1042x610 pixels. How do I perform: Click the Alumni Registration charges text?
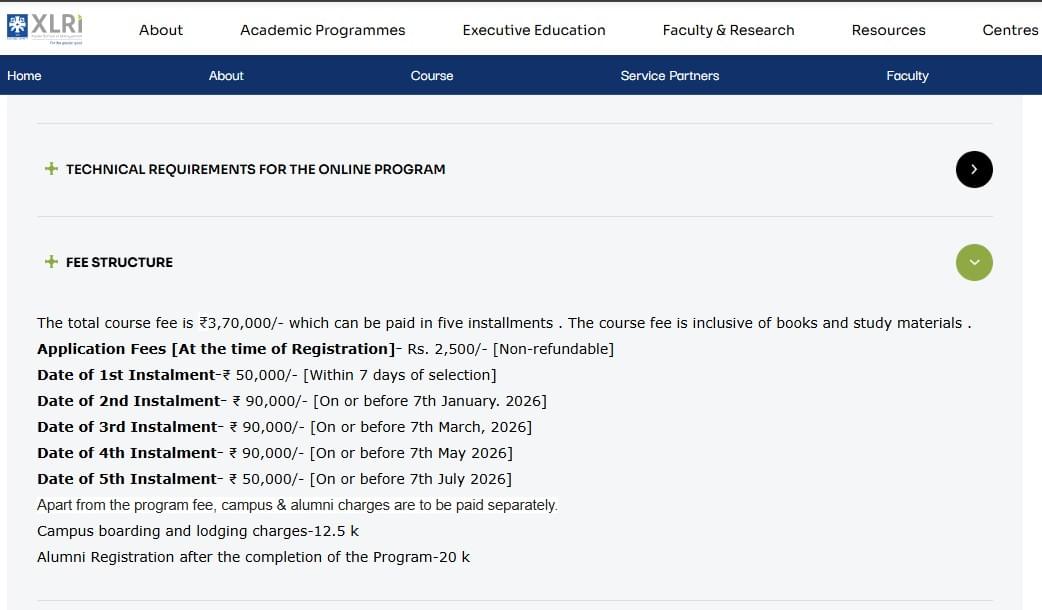pos(253,557)
